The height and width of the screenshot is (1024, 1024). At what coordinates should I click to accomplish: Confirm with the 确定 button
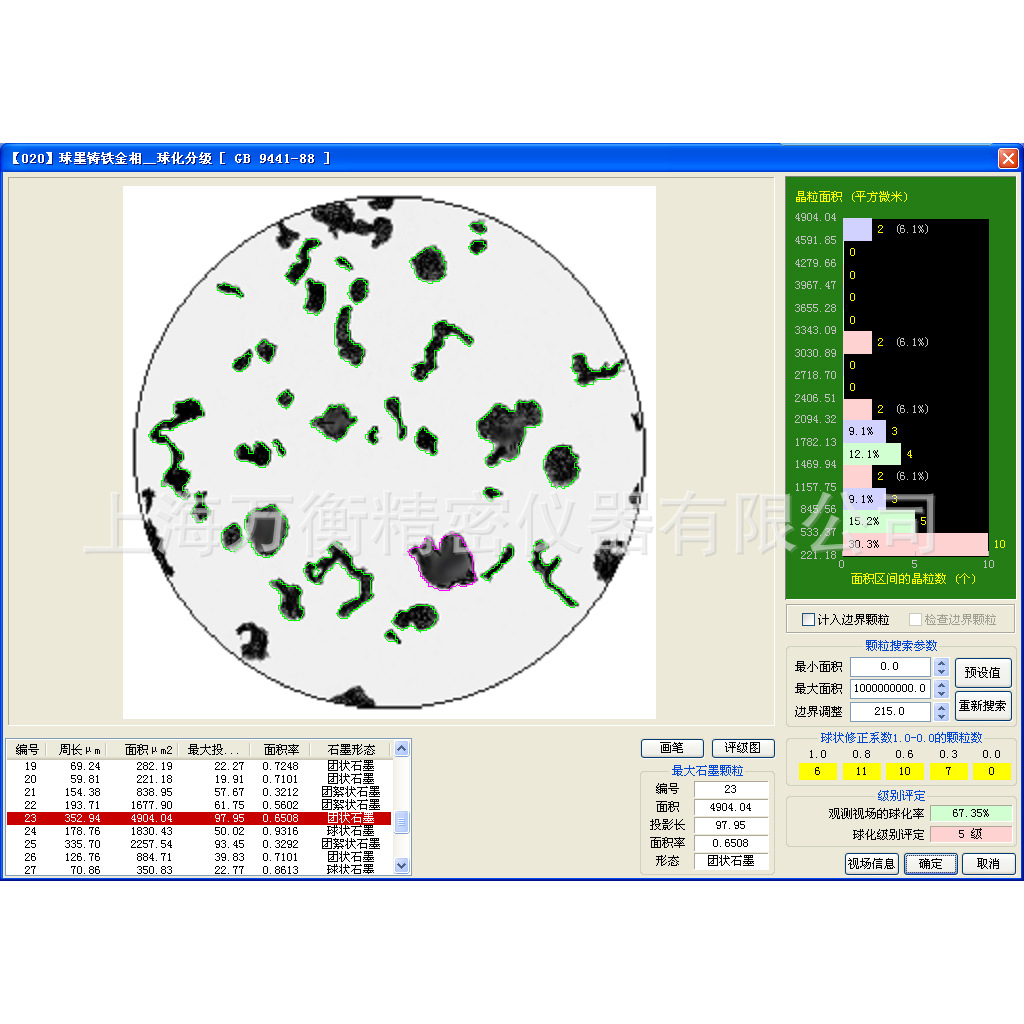point(930,864)
